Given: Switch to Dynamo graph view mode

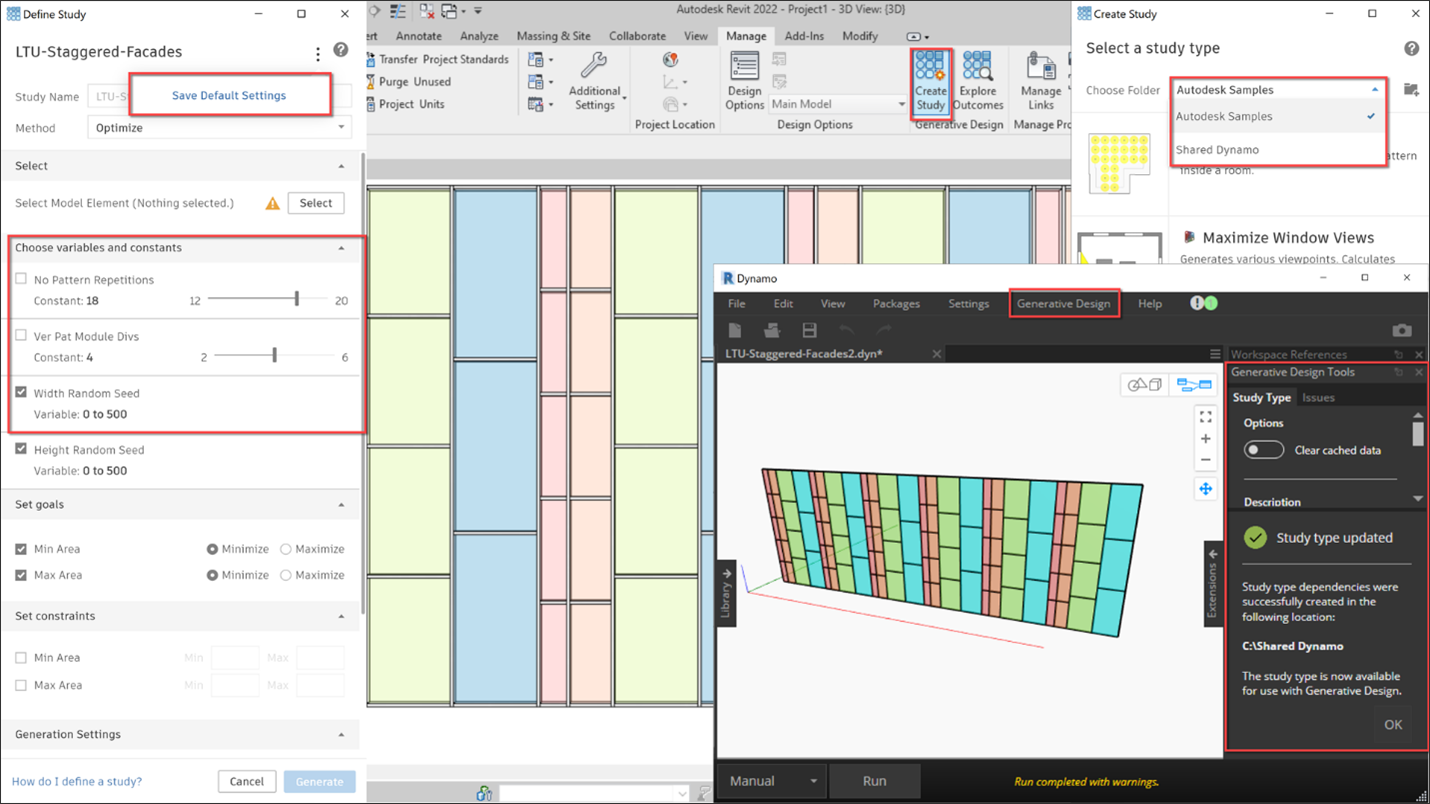Looking at the screenshot, I should point(1194,384).
